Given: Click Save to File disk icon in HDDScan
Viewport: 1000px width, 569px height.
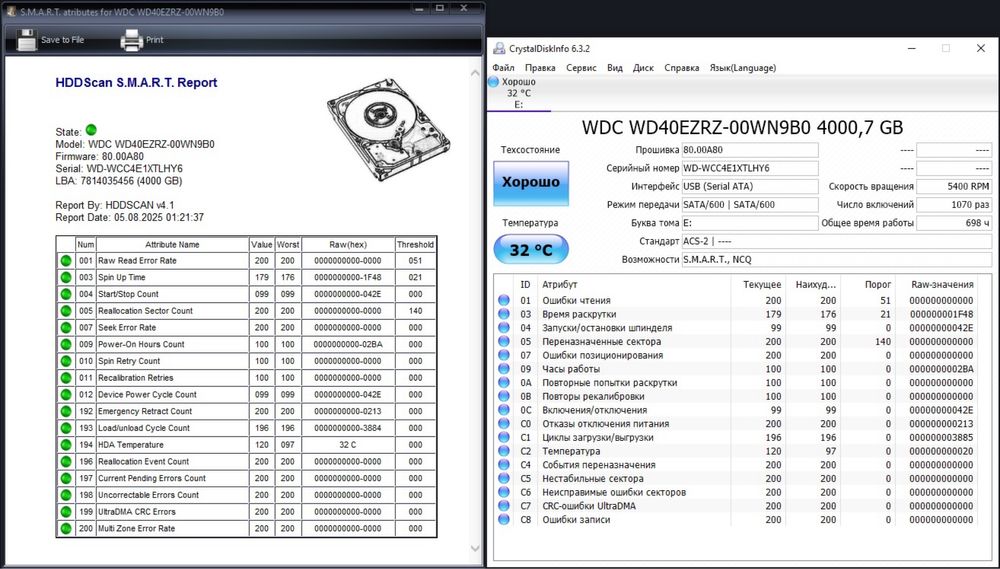Looking at the screenshot, I should 27,40.
